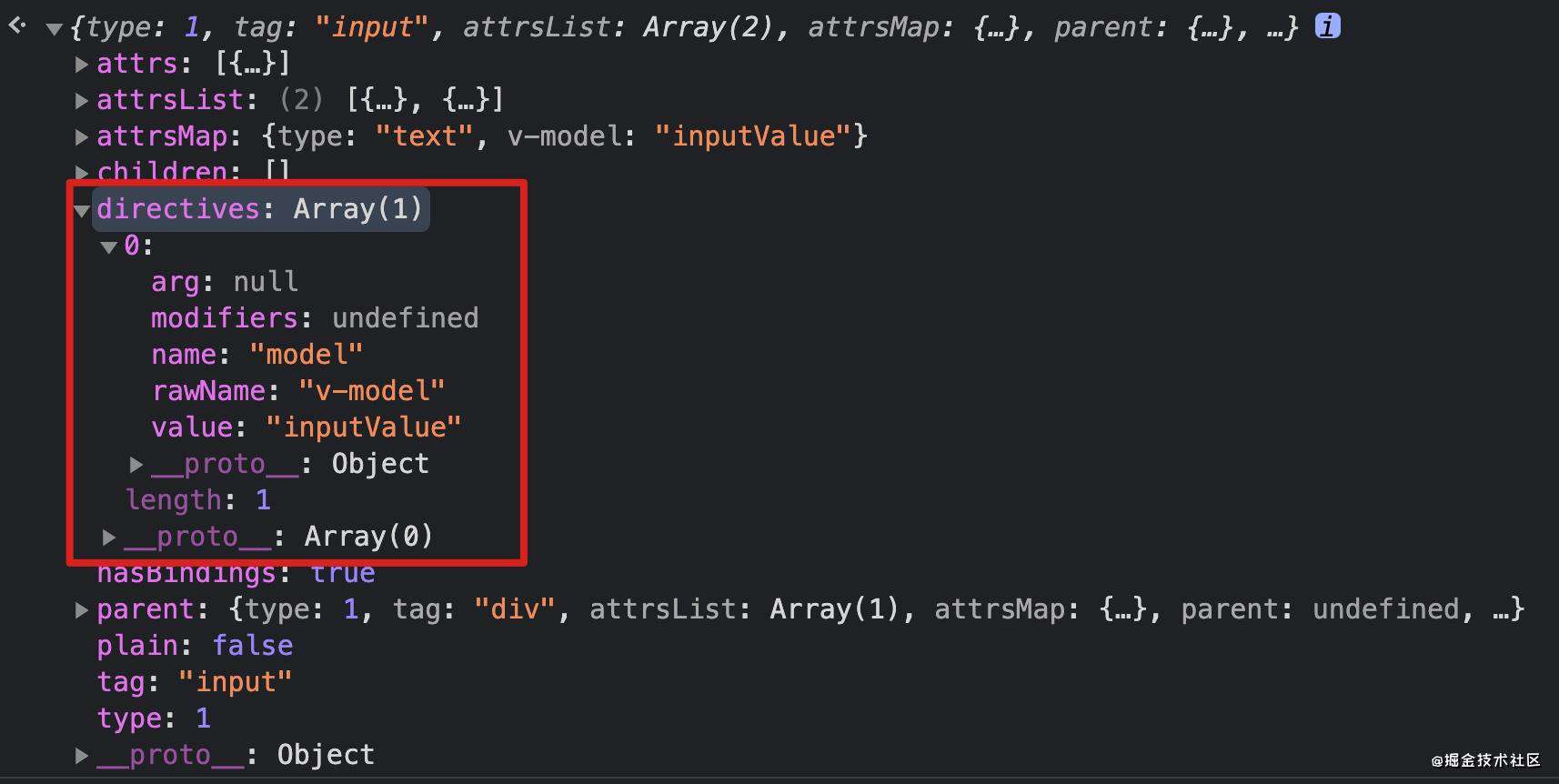This screenshot has height=784, width=1559.
Task: Click the length: 1 property
Action: click(198, 500)
